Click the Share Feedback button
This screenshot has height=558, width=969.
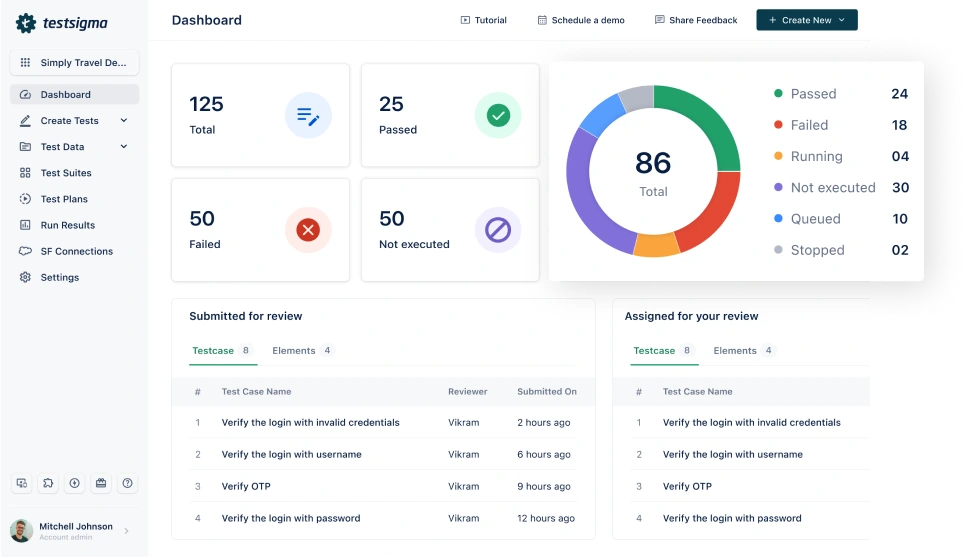click(696, 20)
